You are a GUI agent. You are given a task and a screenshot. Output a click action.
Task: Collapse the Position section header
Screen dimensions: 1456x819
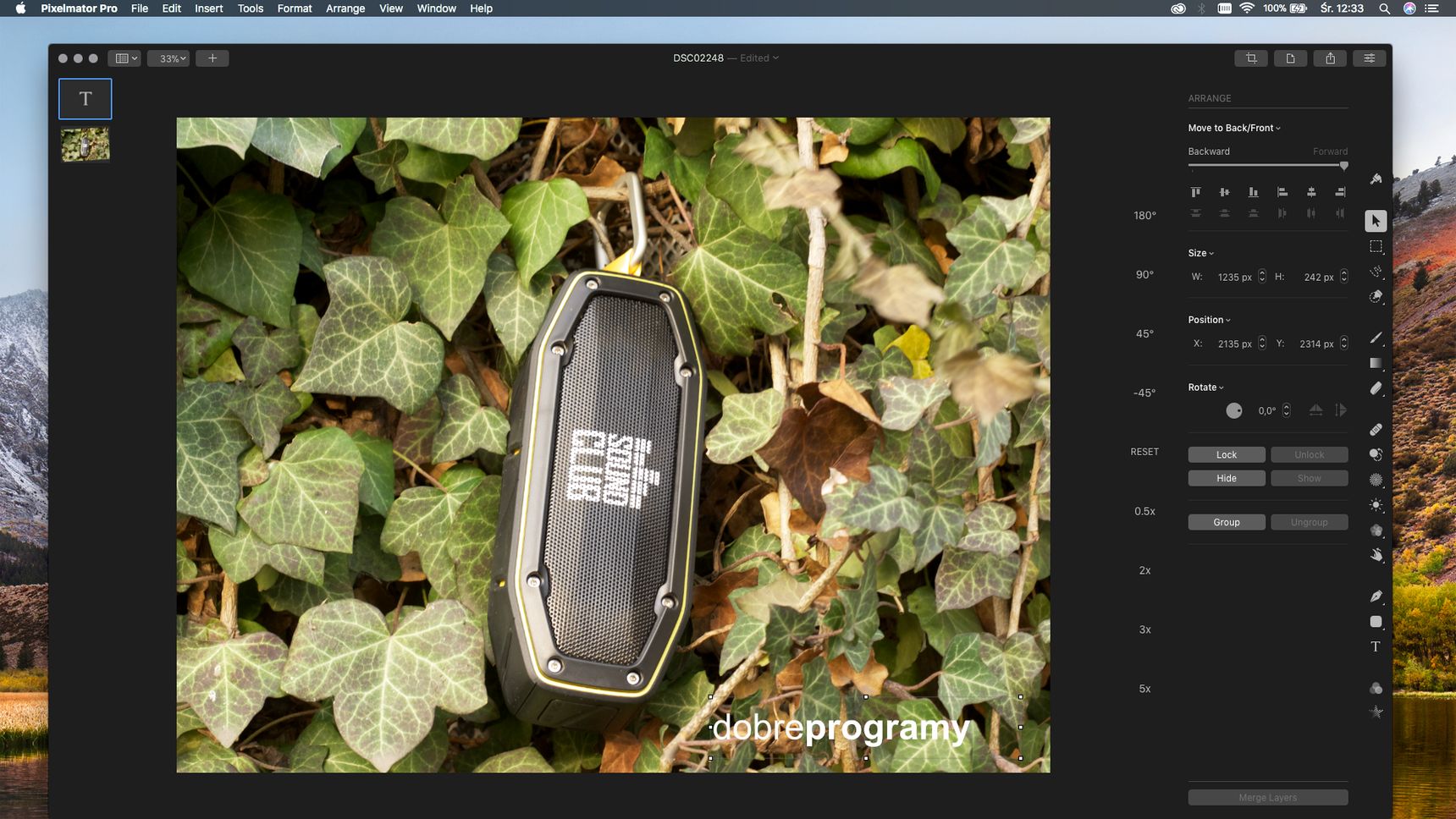pyautogui.click(x=1209, y=320)
